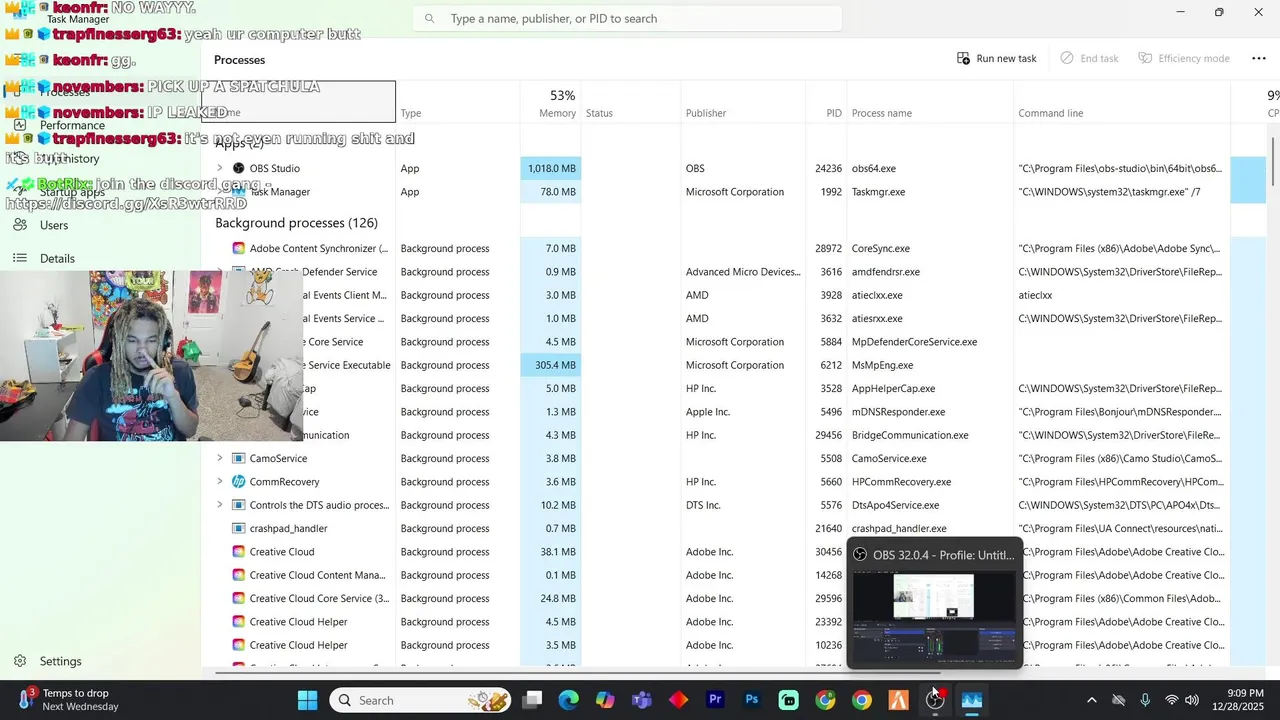Click the Creative Cloud process icon
Screen dimensions: 1280x720
[238, 551]
